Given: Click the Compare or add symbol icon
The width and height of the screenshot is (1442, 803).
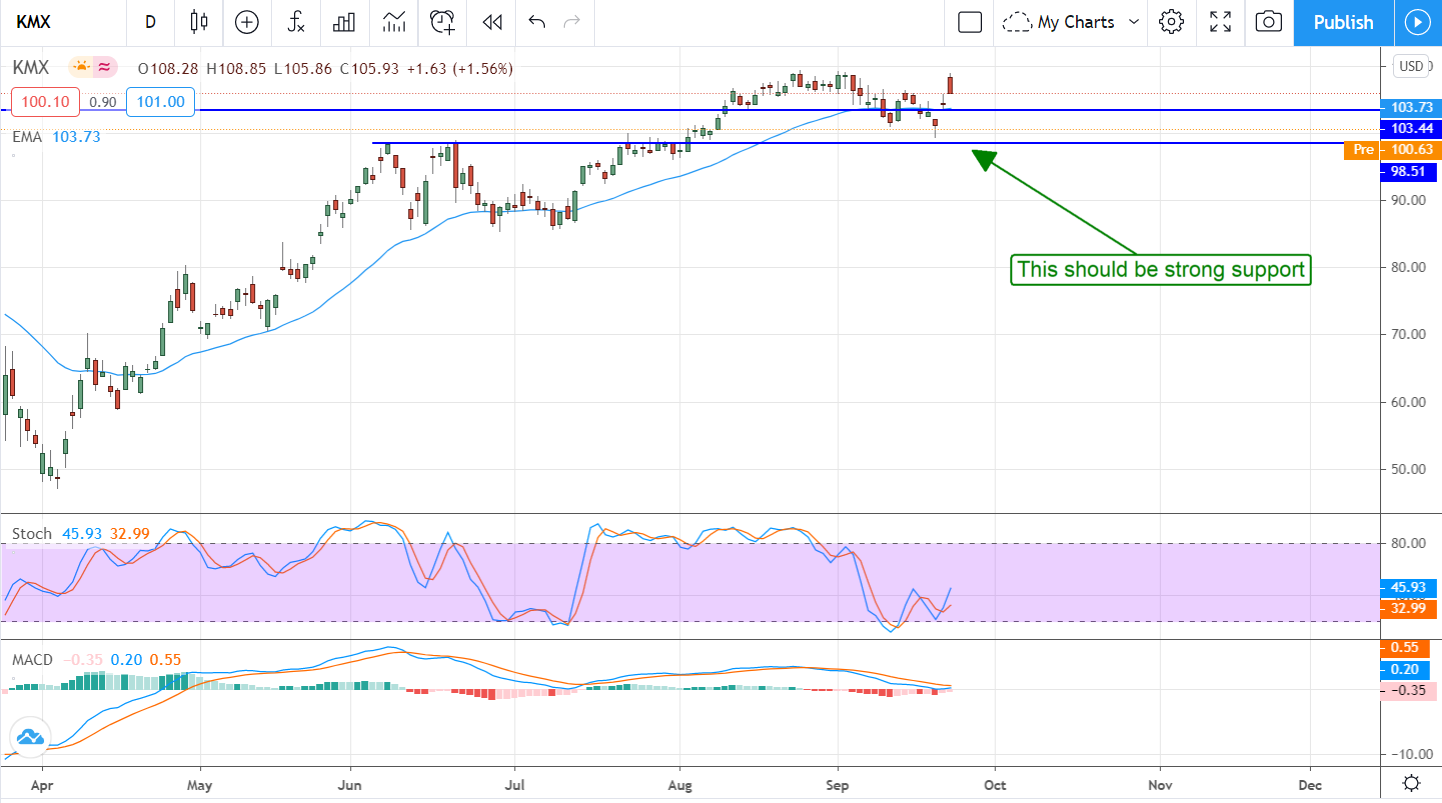Looking at the screenshot, I should pos(246,22).
